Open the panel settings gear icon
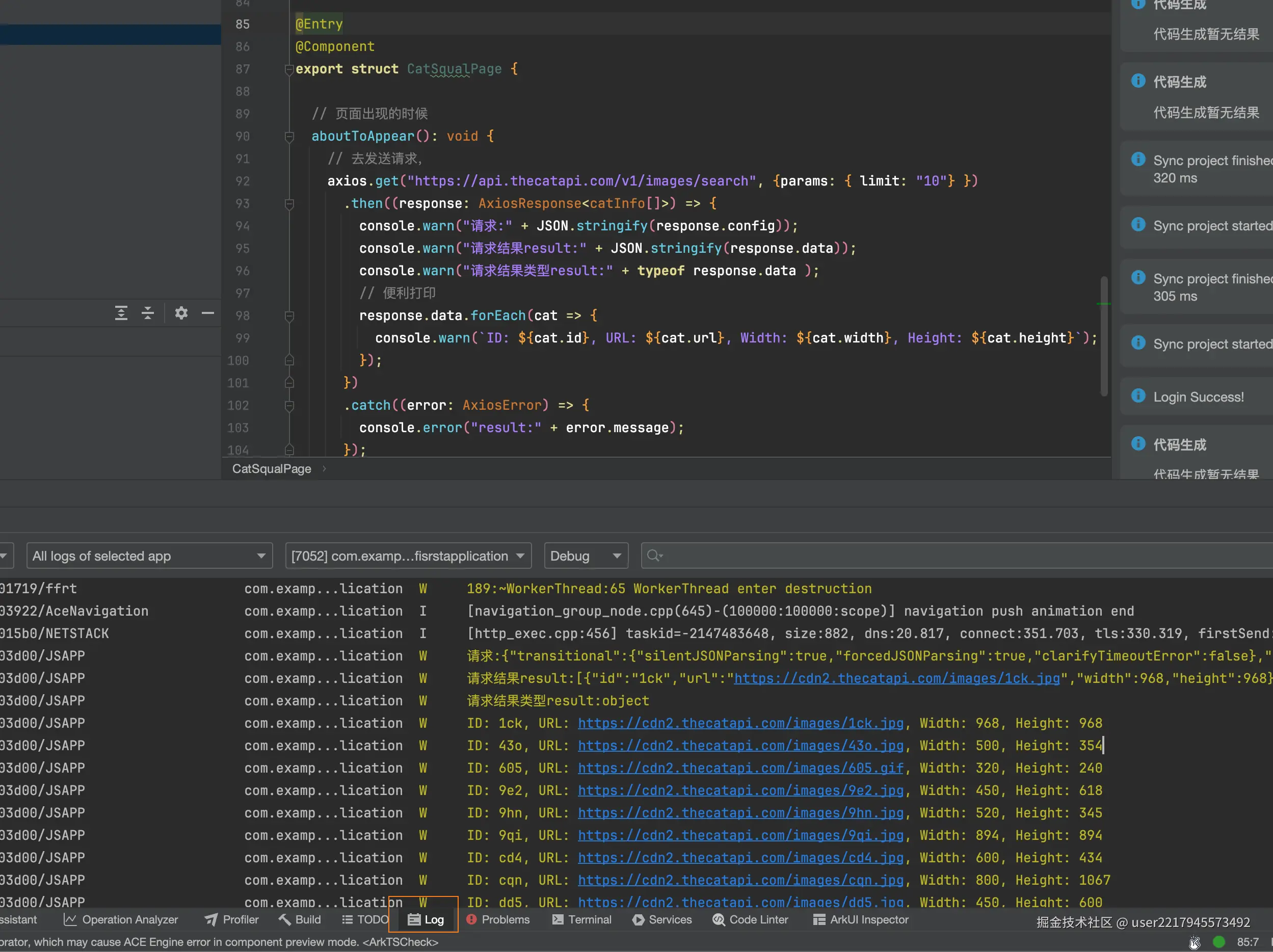The height and width of the screenshot is (952, 1273). click(181, 313)
